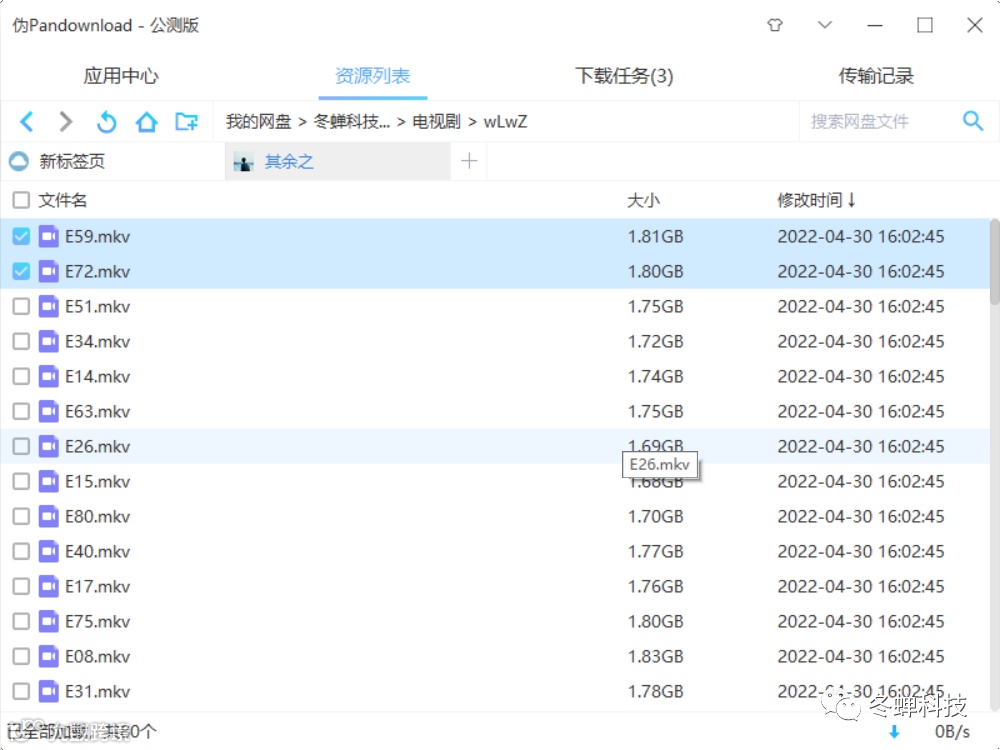Sort by 文件名 column header
This screenshot has height=750, width=1000.
pyautogui.click(x=62, y=200)
